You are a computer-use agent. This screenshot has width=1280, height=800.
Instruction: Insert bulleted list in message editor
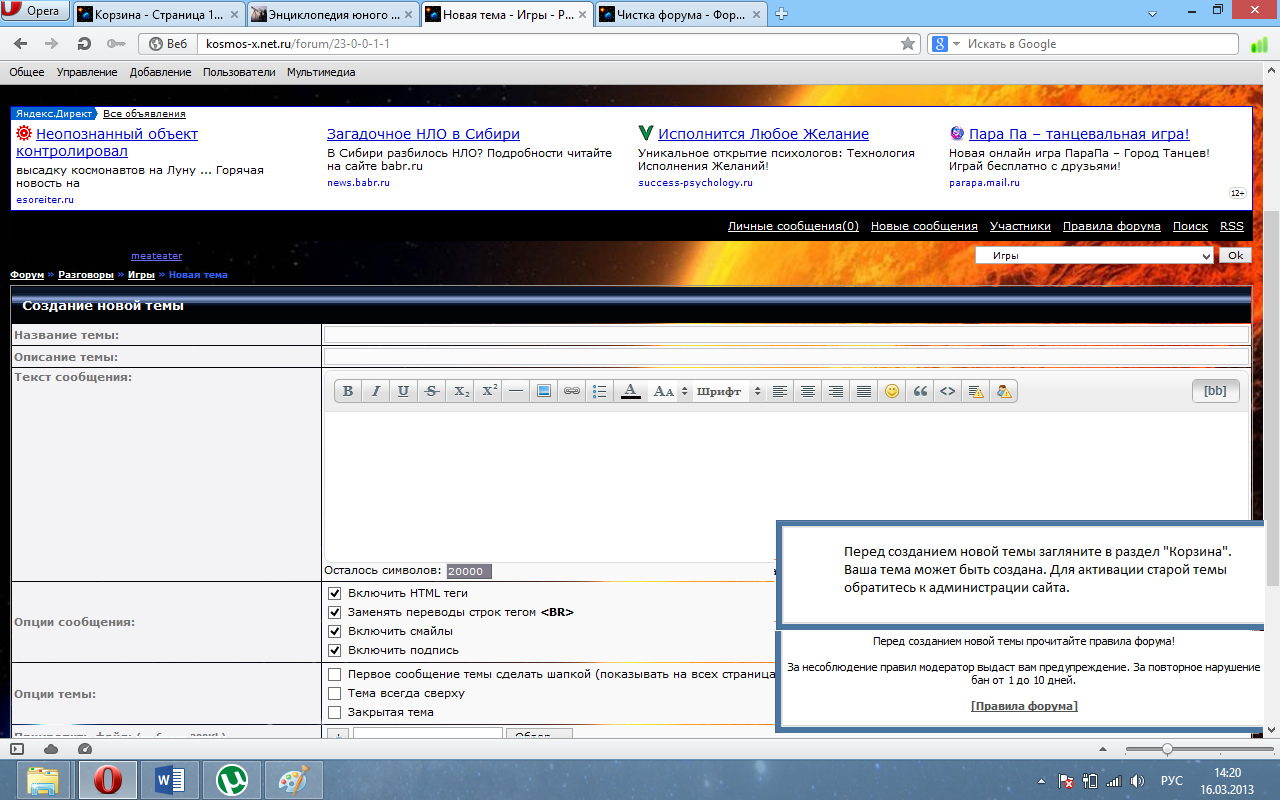pos(600,391)
